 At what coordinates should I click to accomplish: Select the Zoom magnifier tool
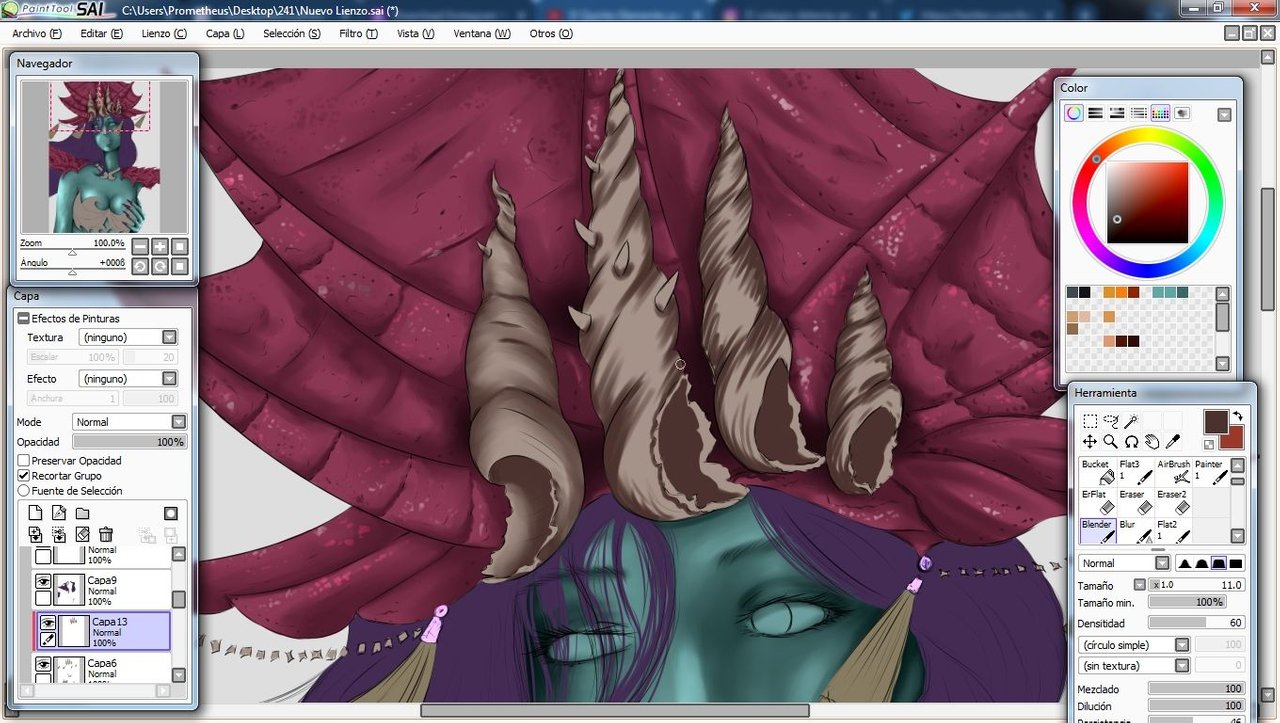coord(1111,441)
